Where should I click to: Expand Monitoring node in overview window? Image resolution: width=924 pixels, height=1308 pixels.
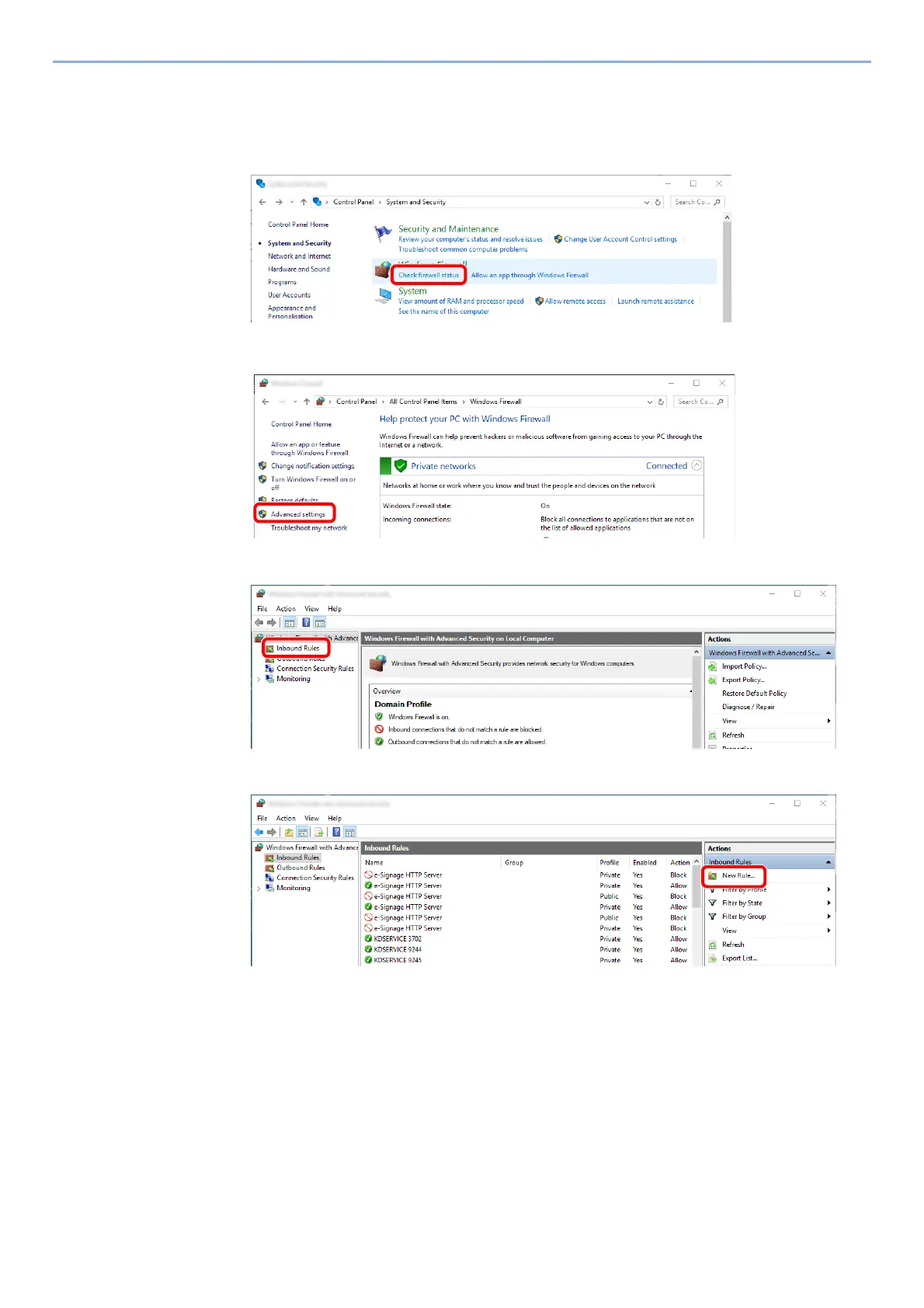(x=259, y=680)
